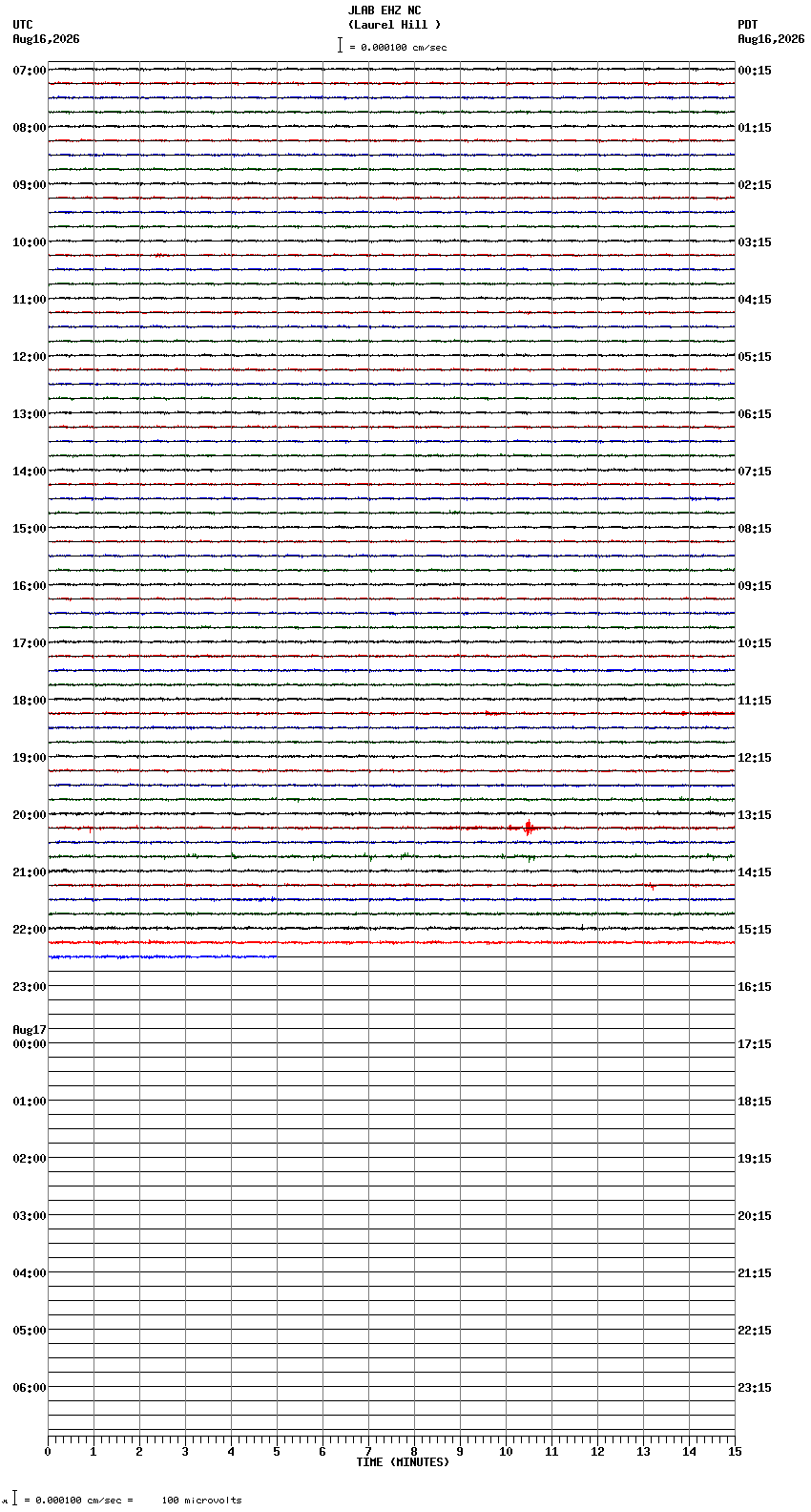Click the 13:15 PDT time label
Screen dimensions: 811x1512
tap(755, 815)
